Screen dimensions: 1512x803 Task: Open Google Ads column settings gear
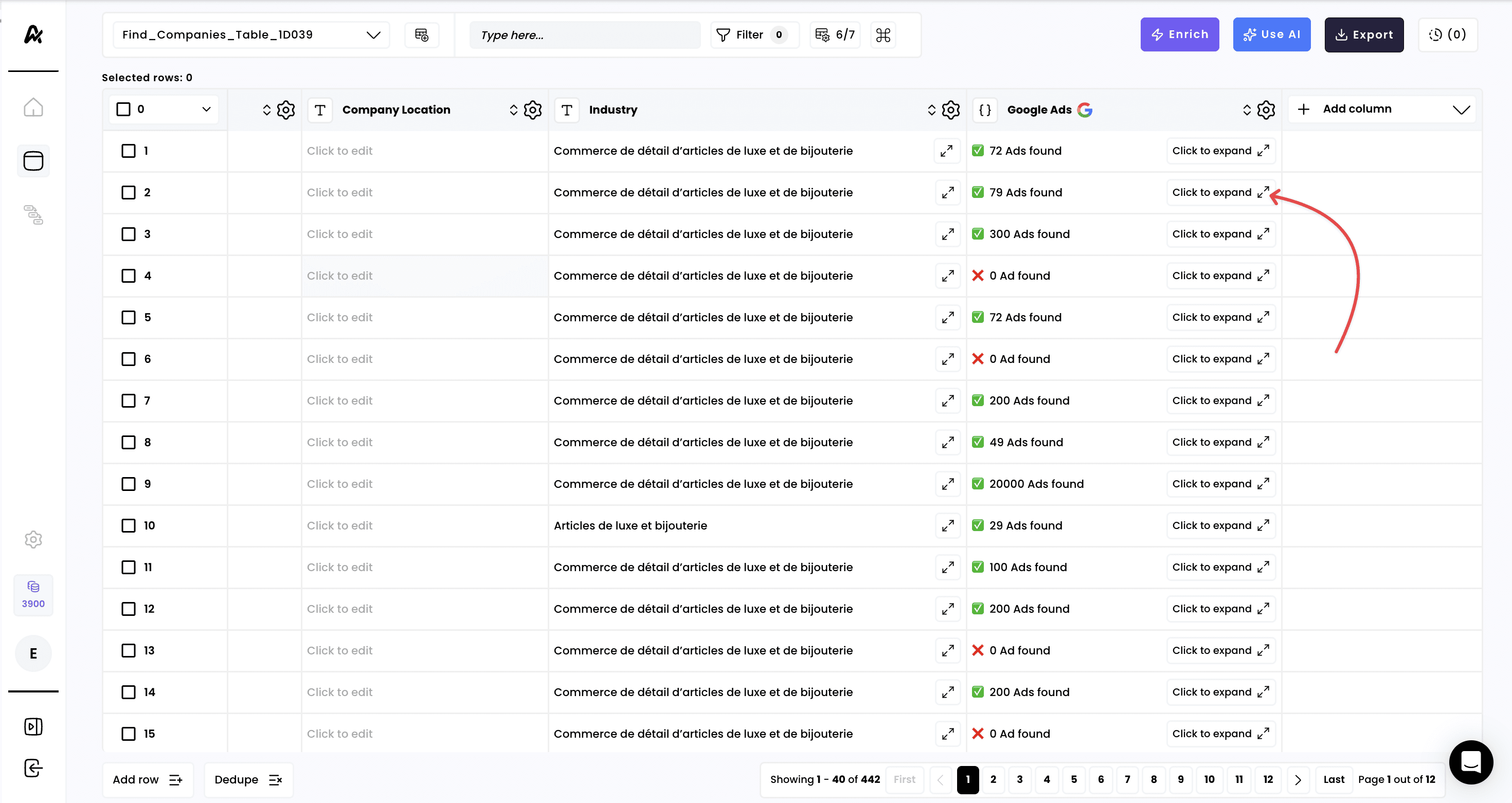coord(1266,109)
